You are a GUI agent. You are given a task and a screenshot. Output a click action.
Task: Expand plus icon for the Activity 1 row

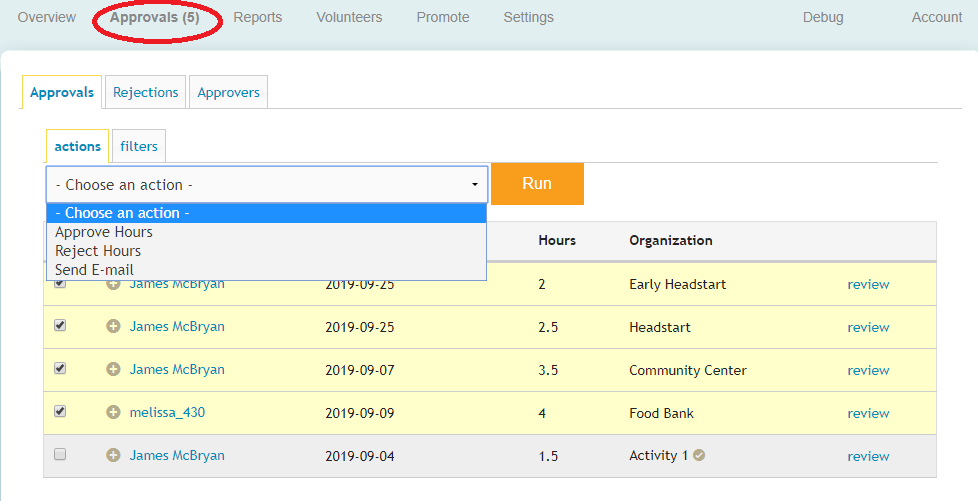113,455
